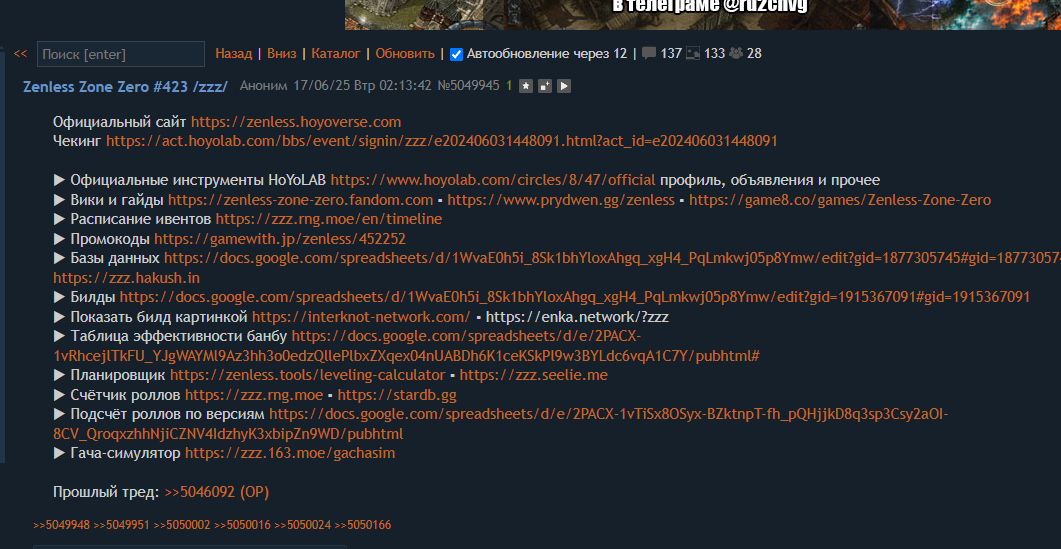Open the zenless-zone-zero.fandom.com wiki link
1061x549 pixels.
[x=300, y=200]
